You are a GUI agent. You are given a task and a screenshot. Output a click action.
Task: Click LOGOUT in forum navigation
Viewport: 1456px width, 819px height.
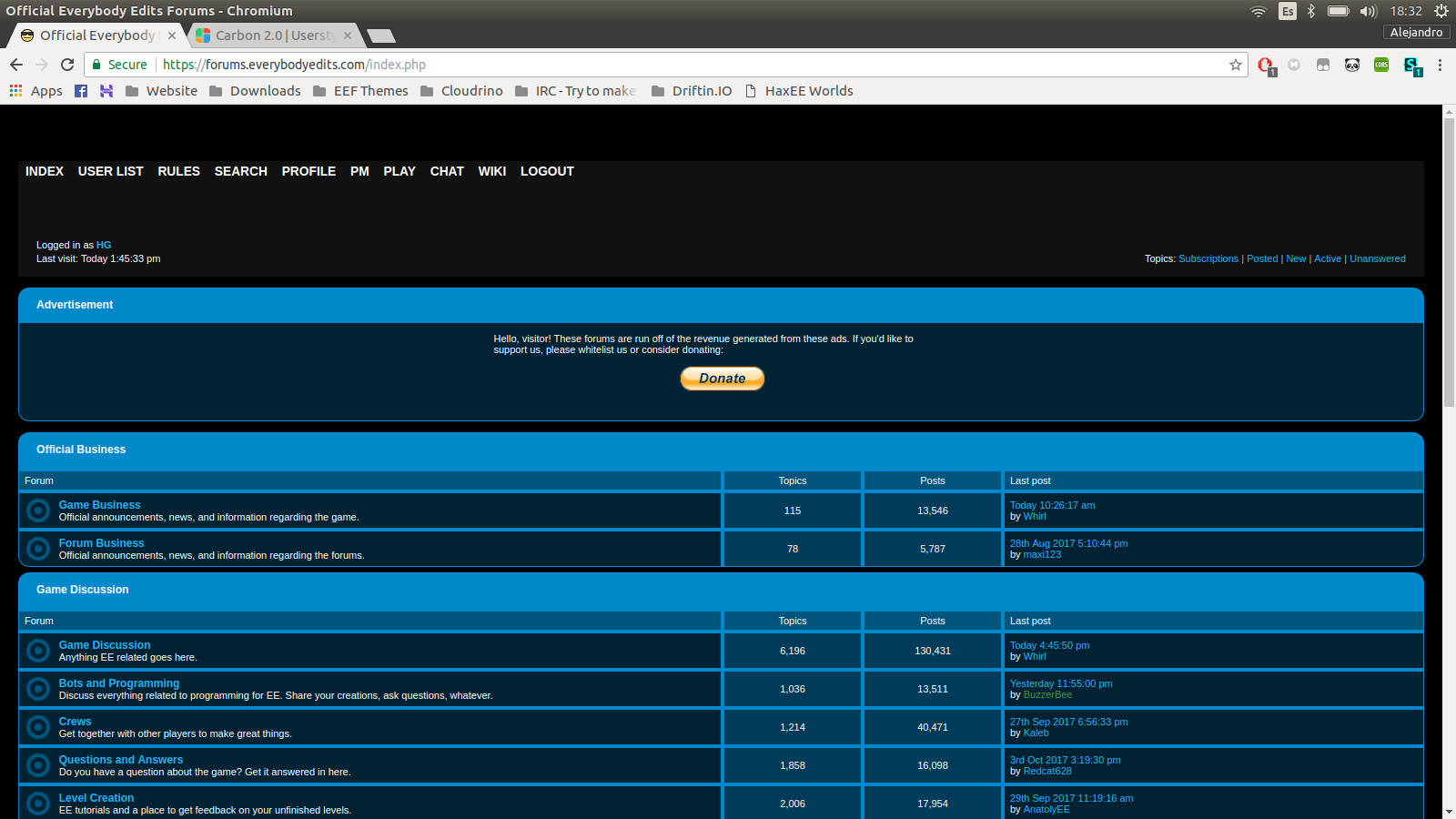pos(547,171)
